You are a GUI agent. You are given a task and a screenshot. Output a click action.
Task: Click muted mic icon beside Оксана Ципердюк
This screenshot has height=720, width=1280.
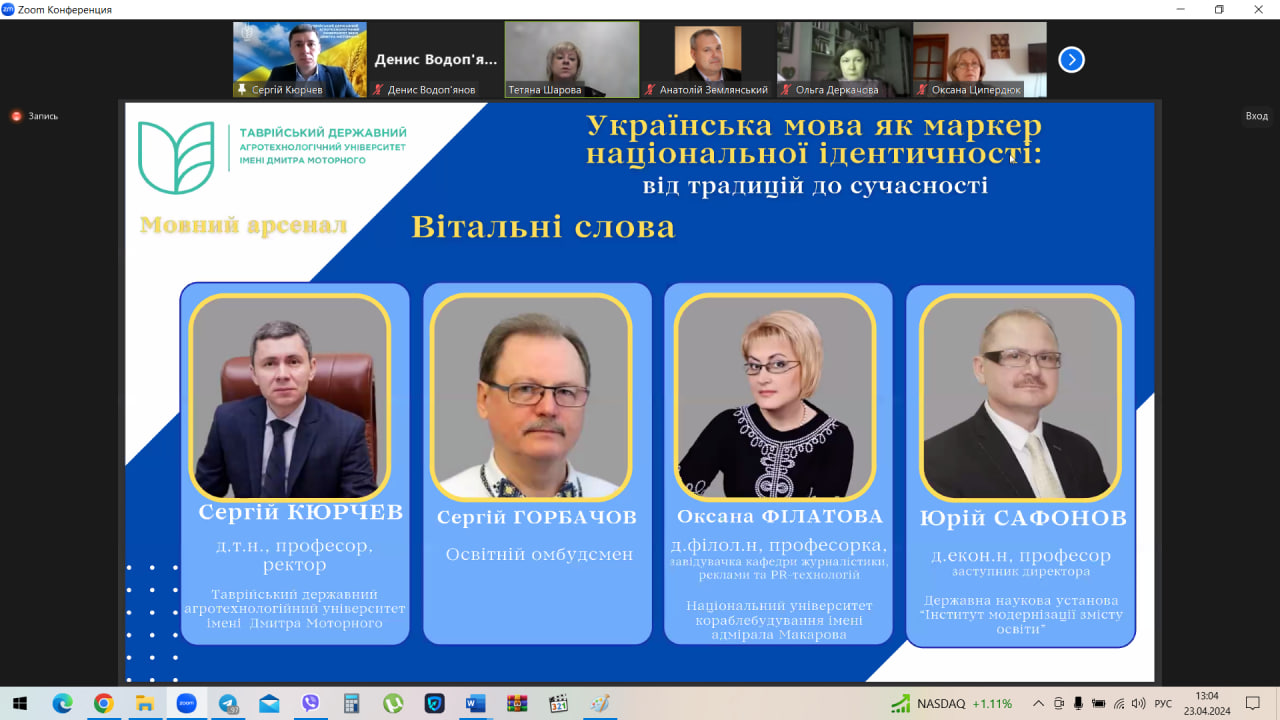point(922,90)
